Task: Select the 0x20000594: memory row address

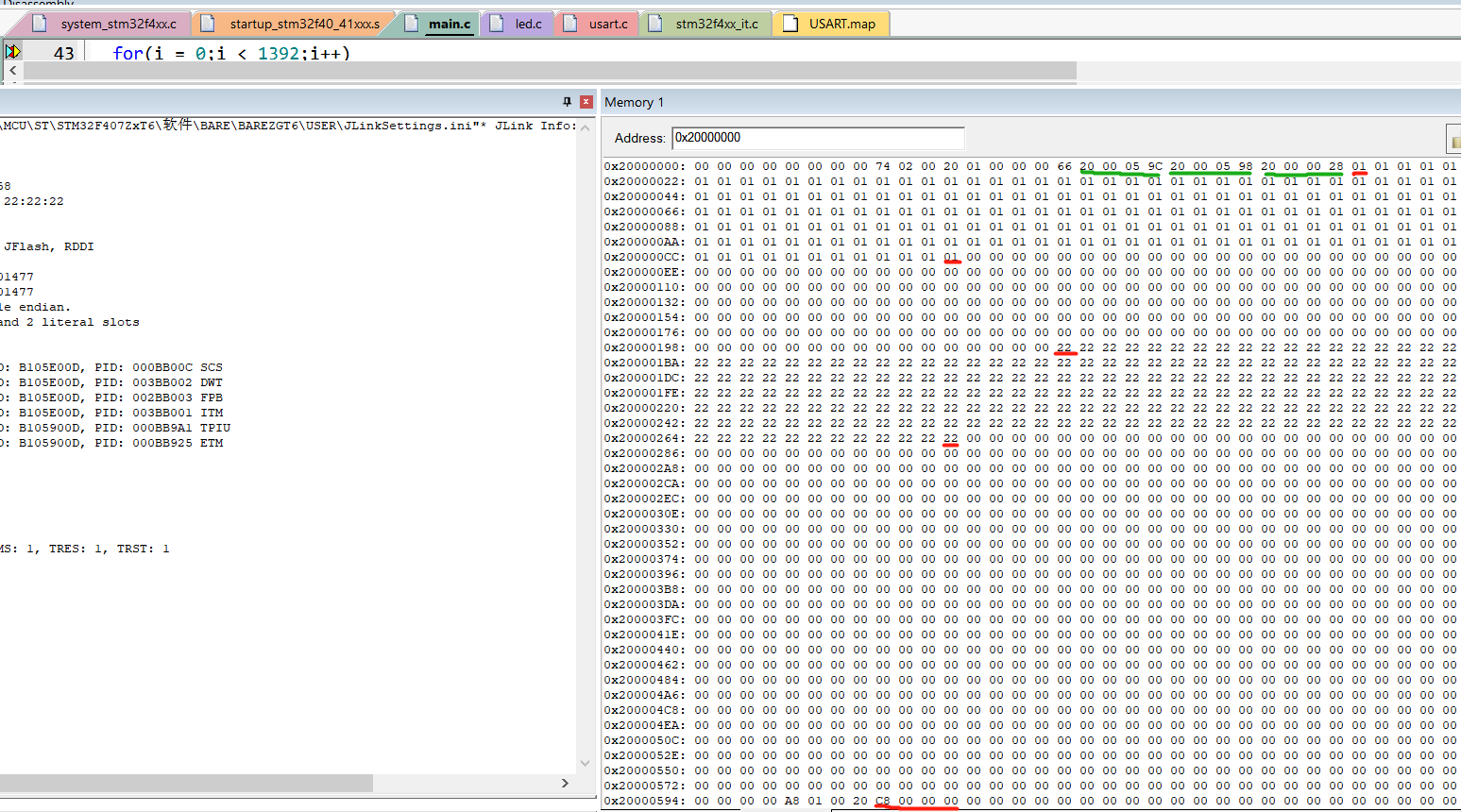Action: coord(645,801)
